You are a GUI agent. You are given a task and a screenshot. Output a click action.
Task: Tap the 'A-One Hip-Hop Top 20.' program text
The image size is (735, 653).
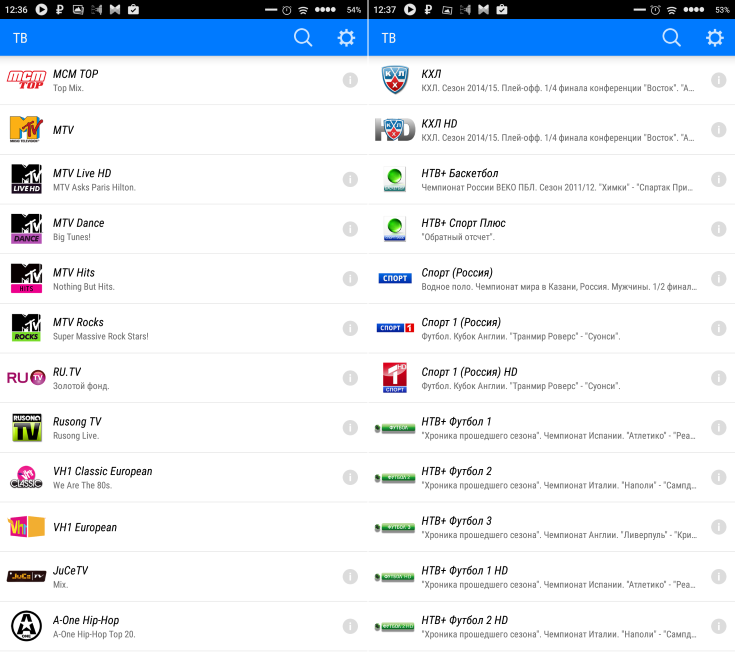pos(94,635)
